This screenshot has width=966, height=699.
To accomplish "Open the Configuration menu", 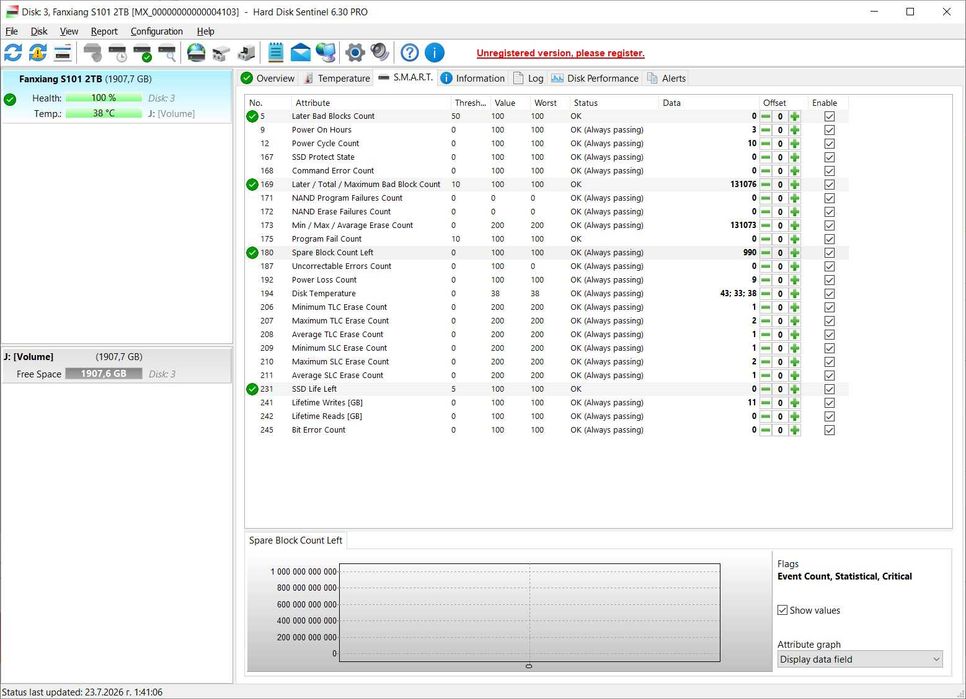I will point(156,31).
